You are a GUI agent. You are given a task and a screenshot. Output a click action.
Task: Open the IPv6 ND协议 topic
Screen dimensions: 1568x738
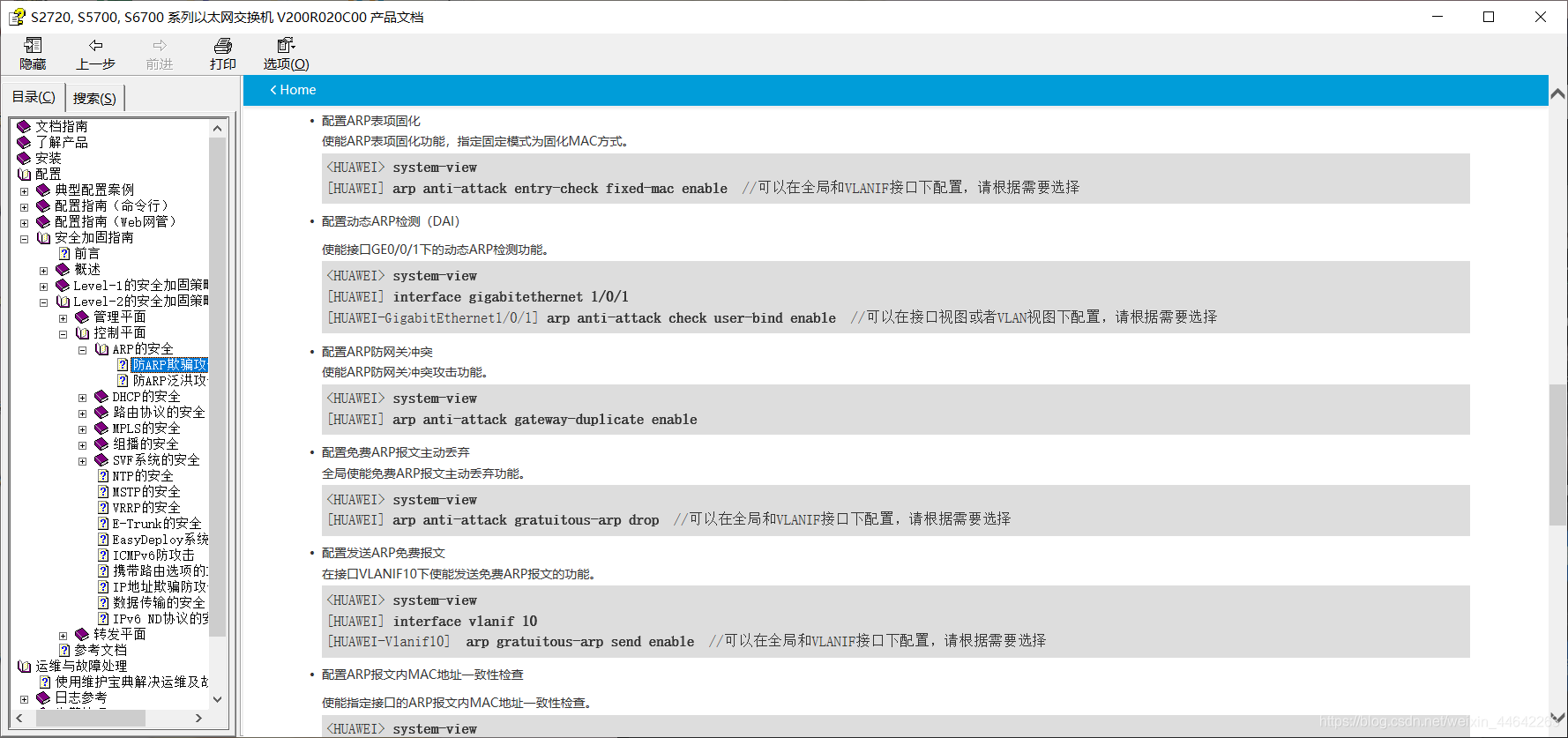point(161,619)
